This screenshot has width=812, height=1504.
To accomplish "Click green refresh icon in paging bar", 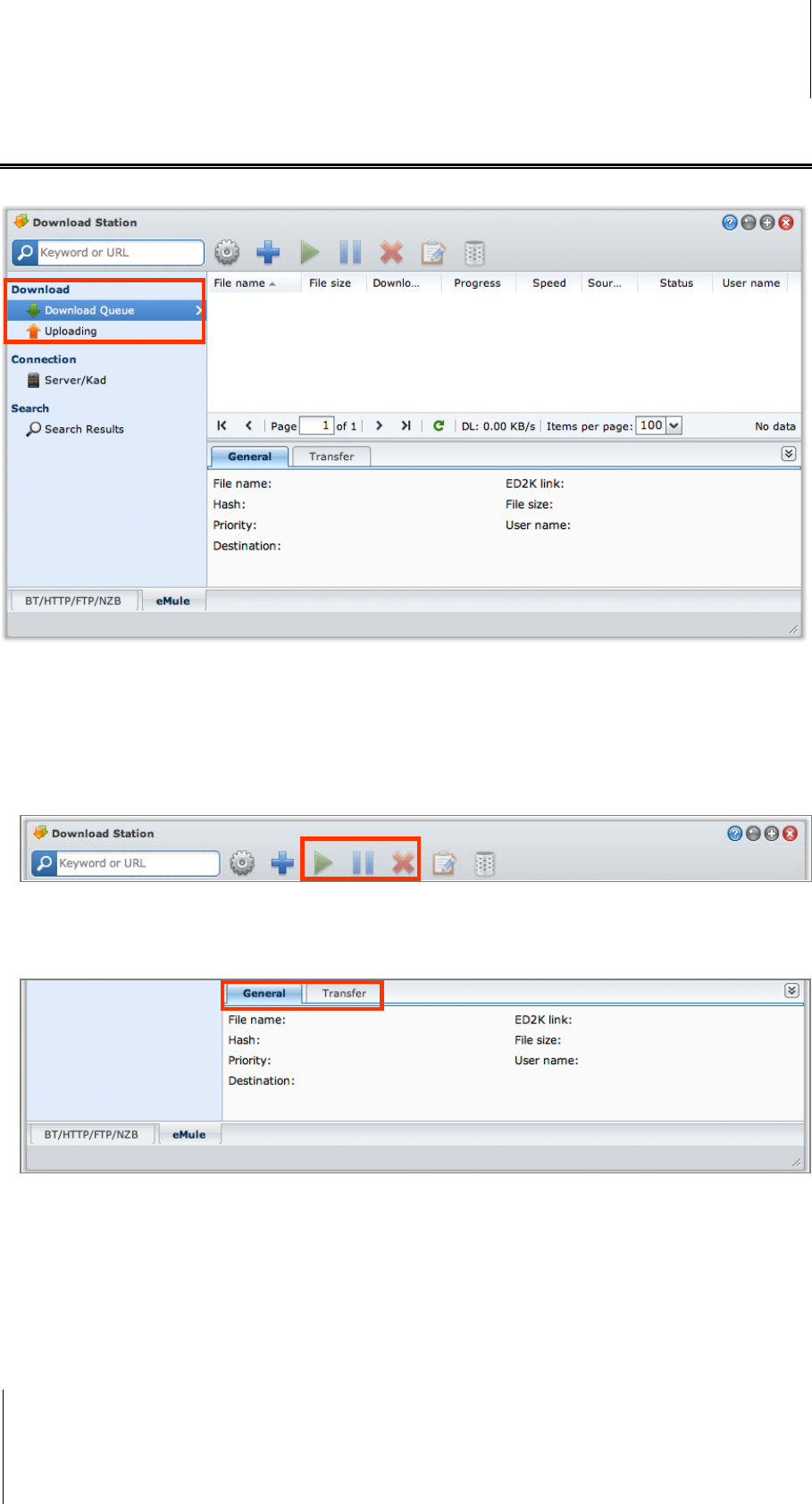I will tap(439, 425).
